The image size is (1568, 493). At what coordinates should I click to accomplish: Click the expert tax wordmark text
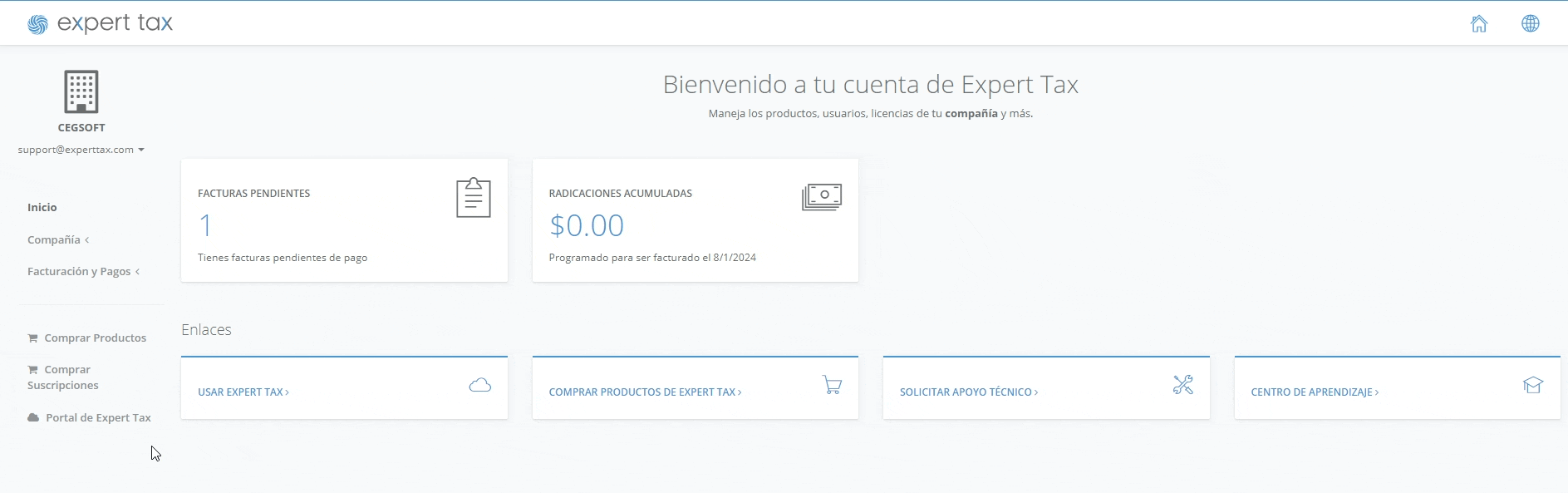(x=115, y=23)
